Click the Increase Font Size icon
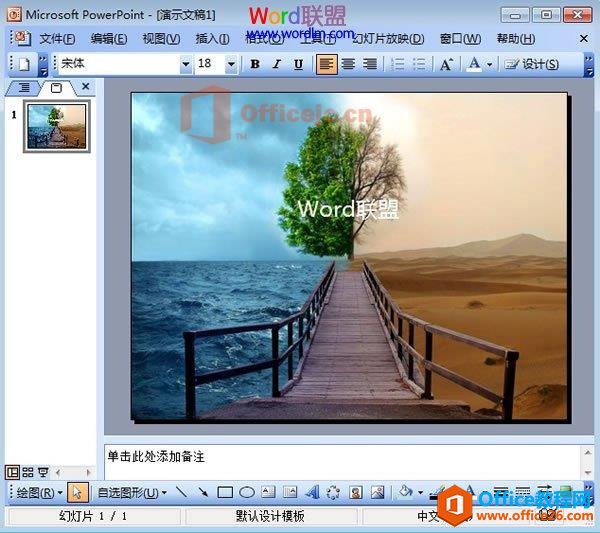 pyautogui.click(x=446, y=64)
